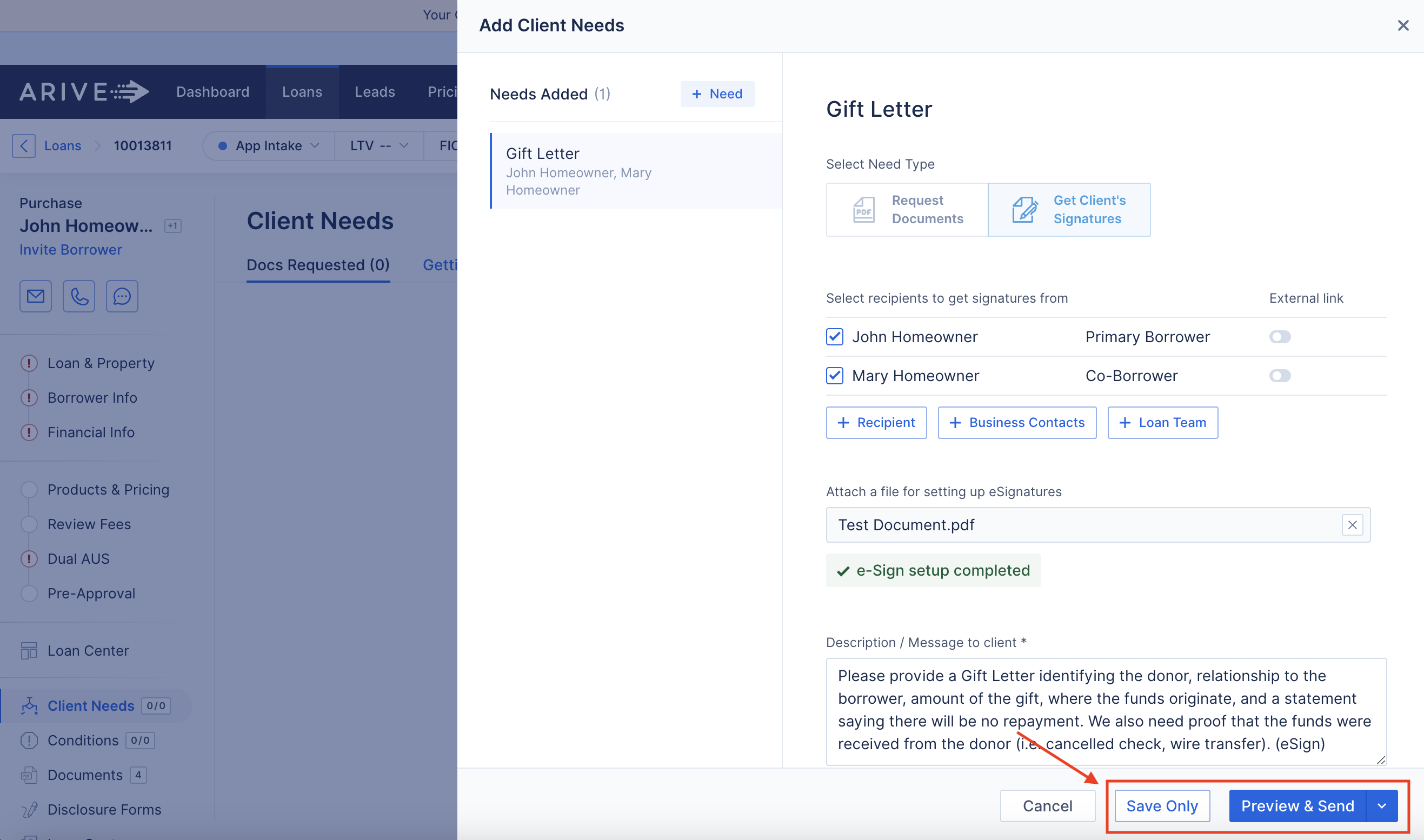
Task: Click into the Description message text area
Action: (x=1106, y=710)
